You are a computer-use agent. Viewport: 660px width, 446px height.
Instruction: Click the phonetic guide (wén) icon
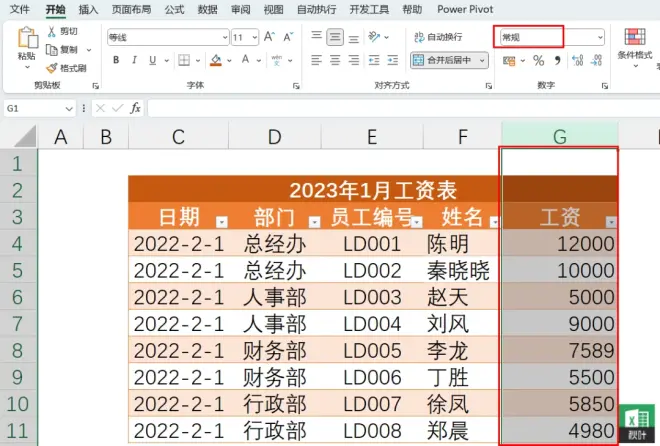pyautogui.click(x=277, y=60)
